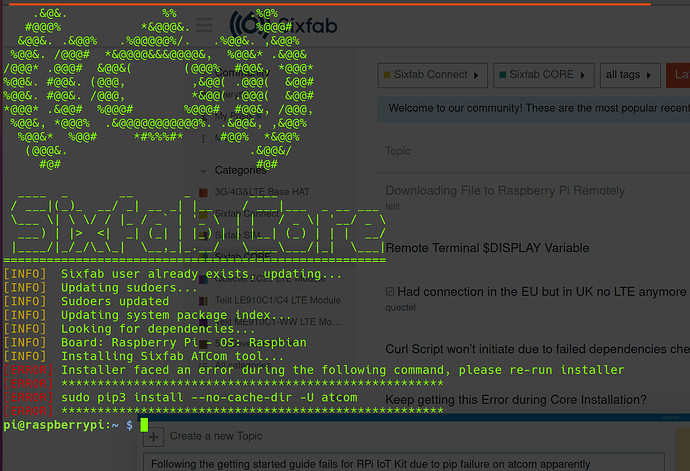Click the teal badge in Sixfab CORE dropdown
The width and height of the screenshot is (690, 471).
pyautogui.click(x=503, y=75)
